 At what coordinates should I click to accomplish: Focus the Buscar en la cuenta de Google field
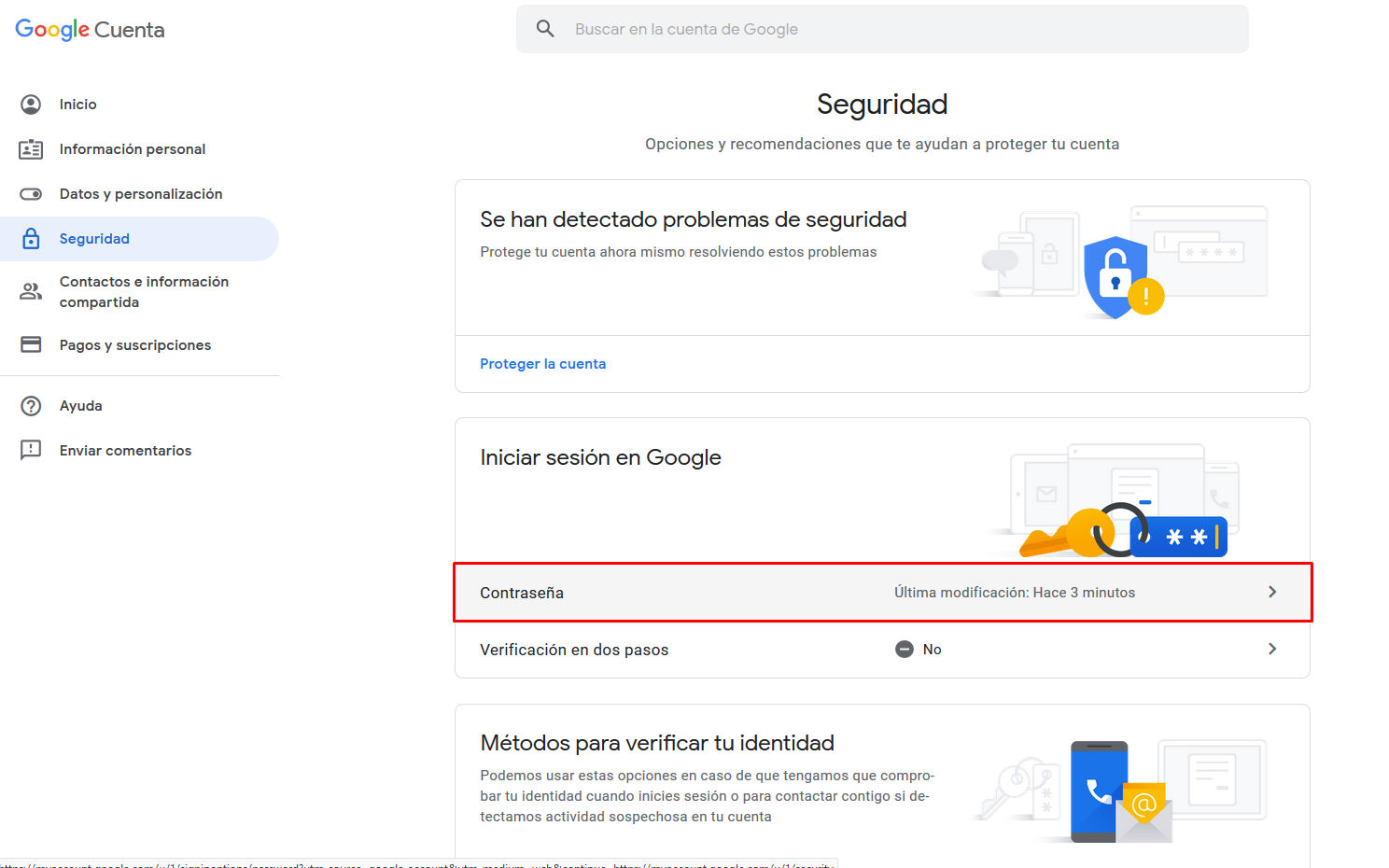point(882,29)
